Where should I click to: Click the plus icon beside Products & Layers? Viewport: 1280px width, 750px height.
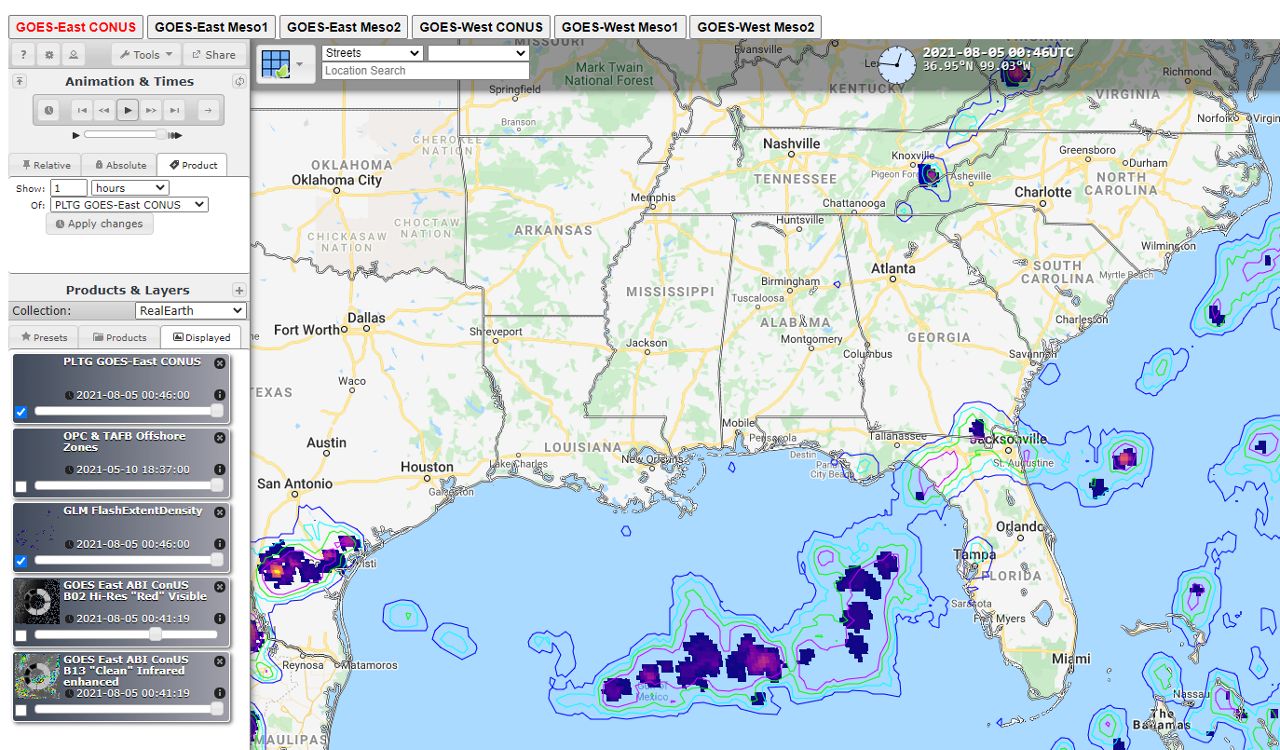(x=239, y=290)
